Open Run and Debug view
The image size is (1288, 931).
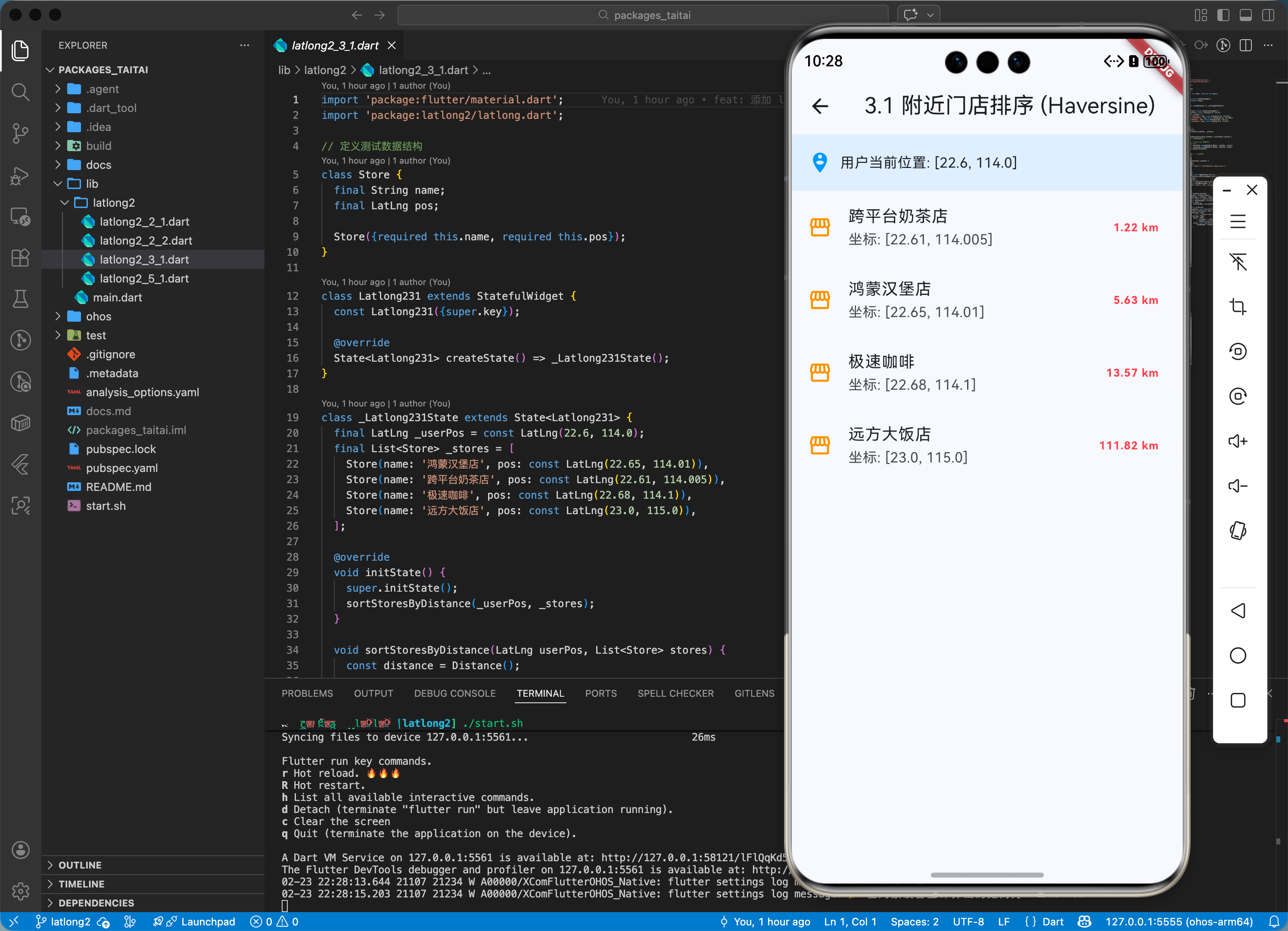(20, 175)
